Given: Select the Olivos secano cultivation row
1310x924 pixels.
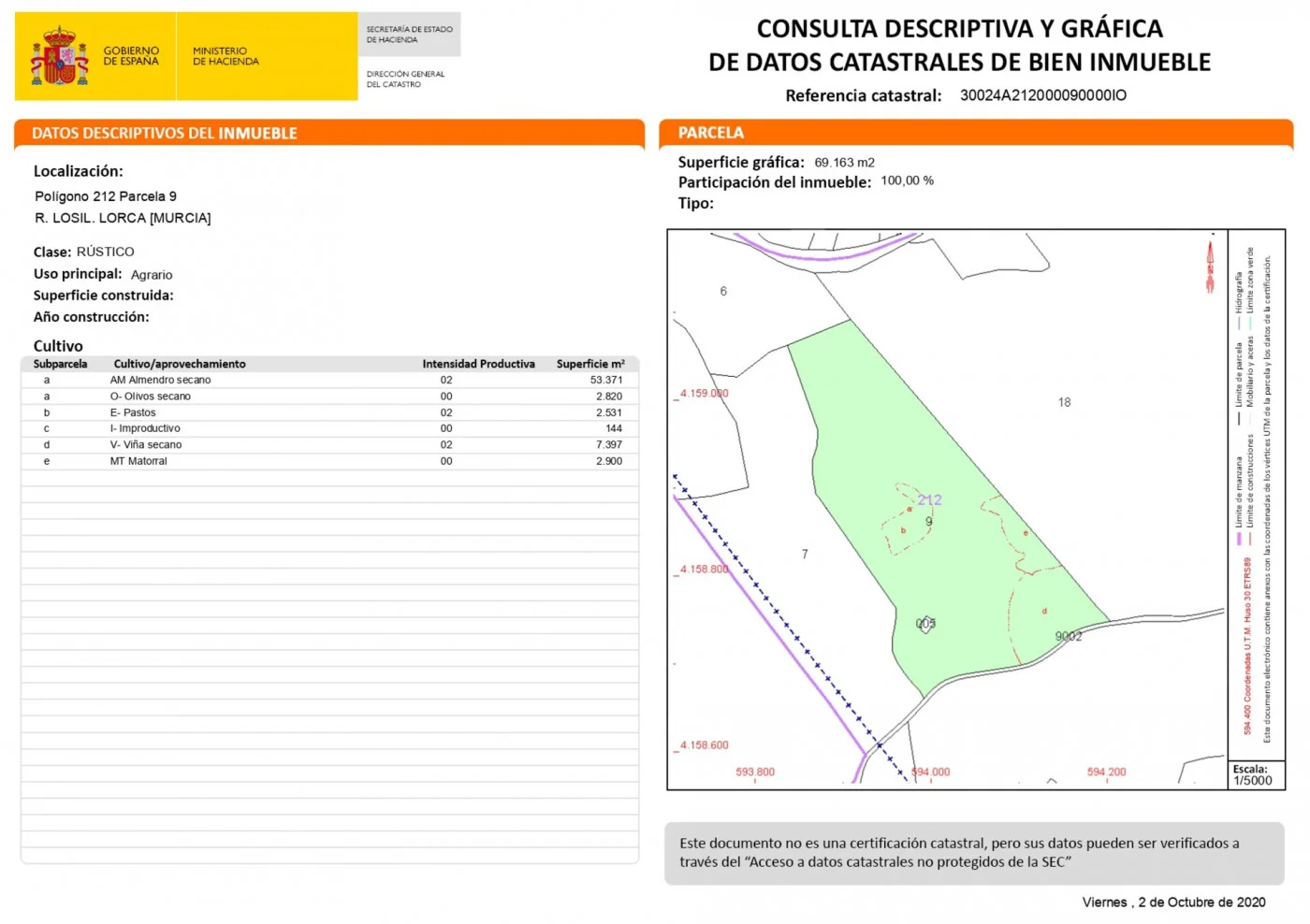Looking at the screenshot, I should [329, 397].
